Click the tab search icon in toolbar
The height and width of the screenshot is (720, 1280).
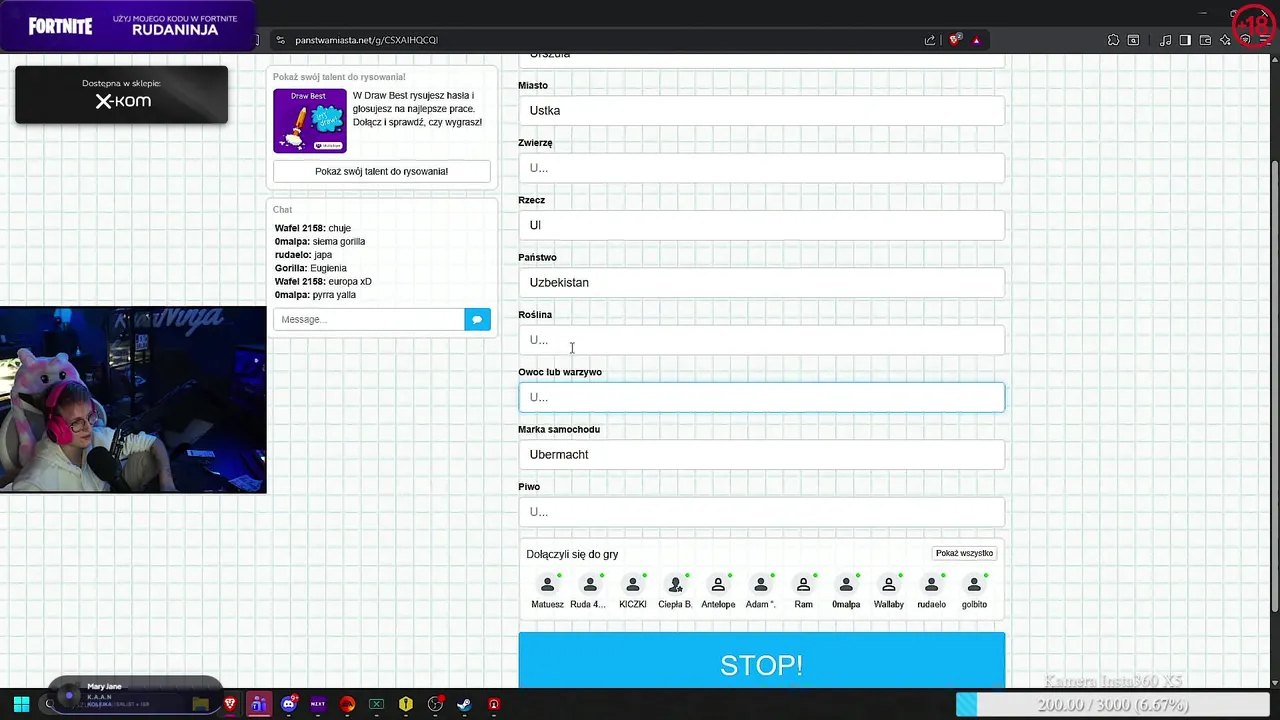click(1133, 40)
